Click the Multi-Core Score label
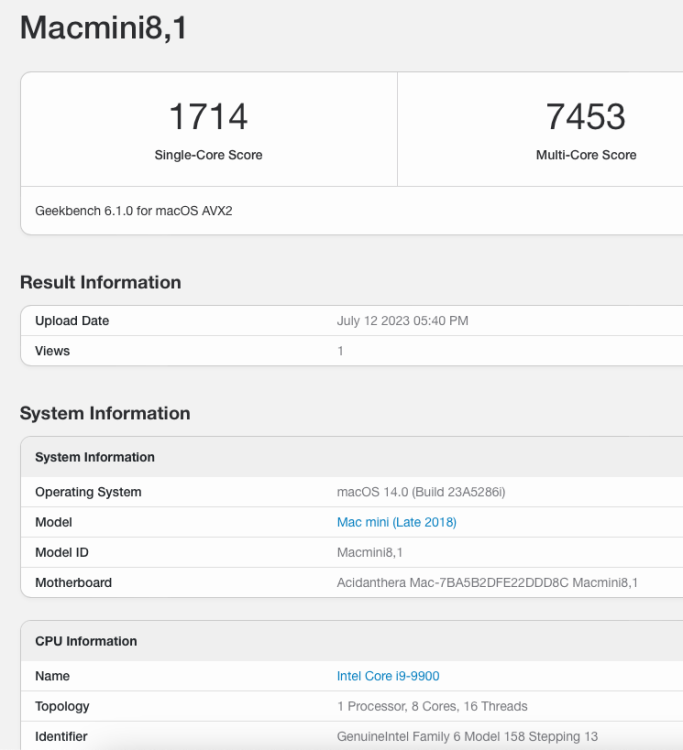 (586, 155)
